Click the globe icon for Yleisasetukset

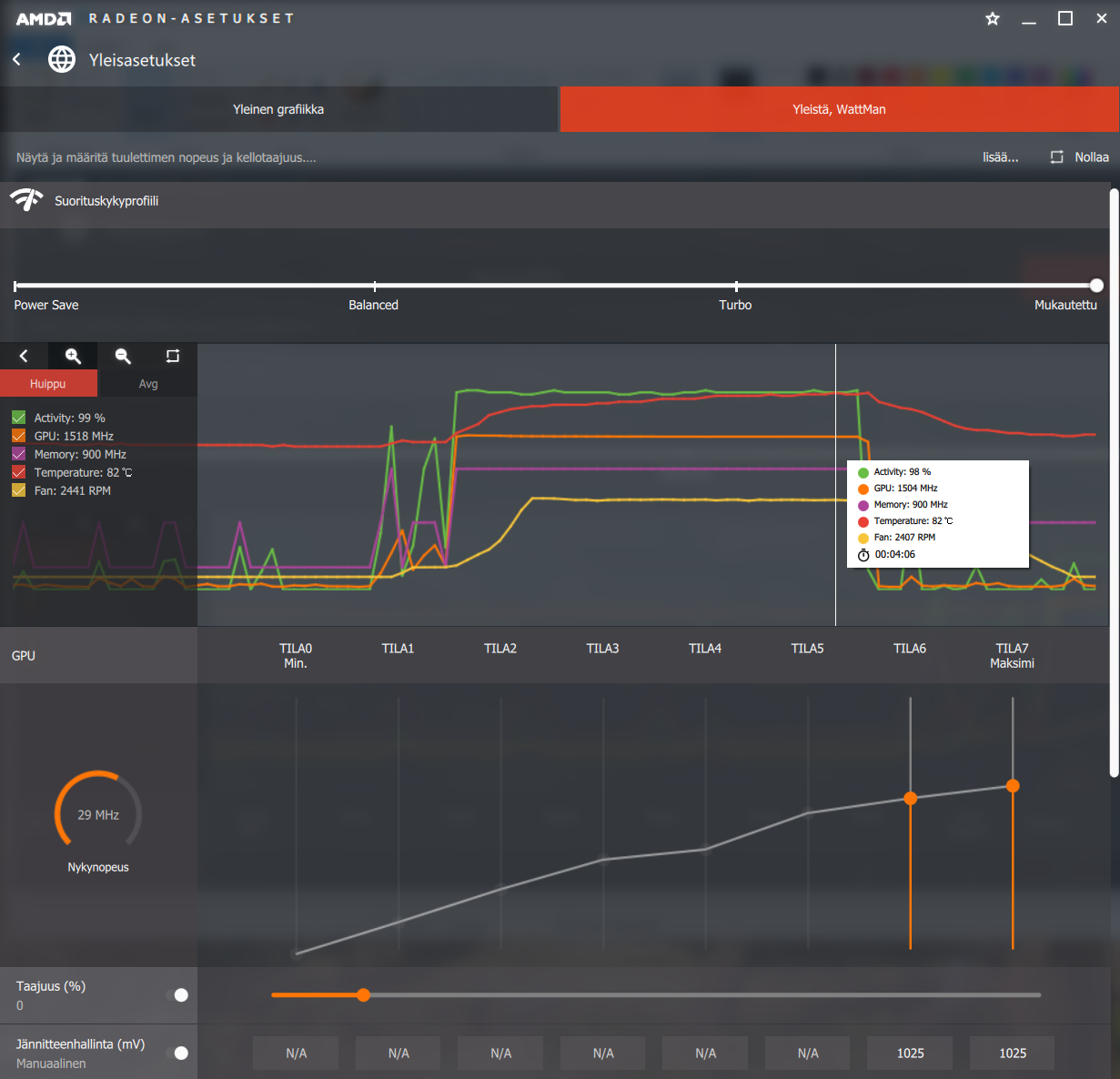pos(62,60)
